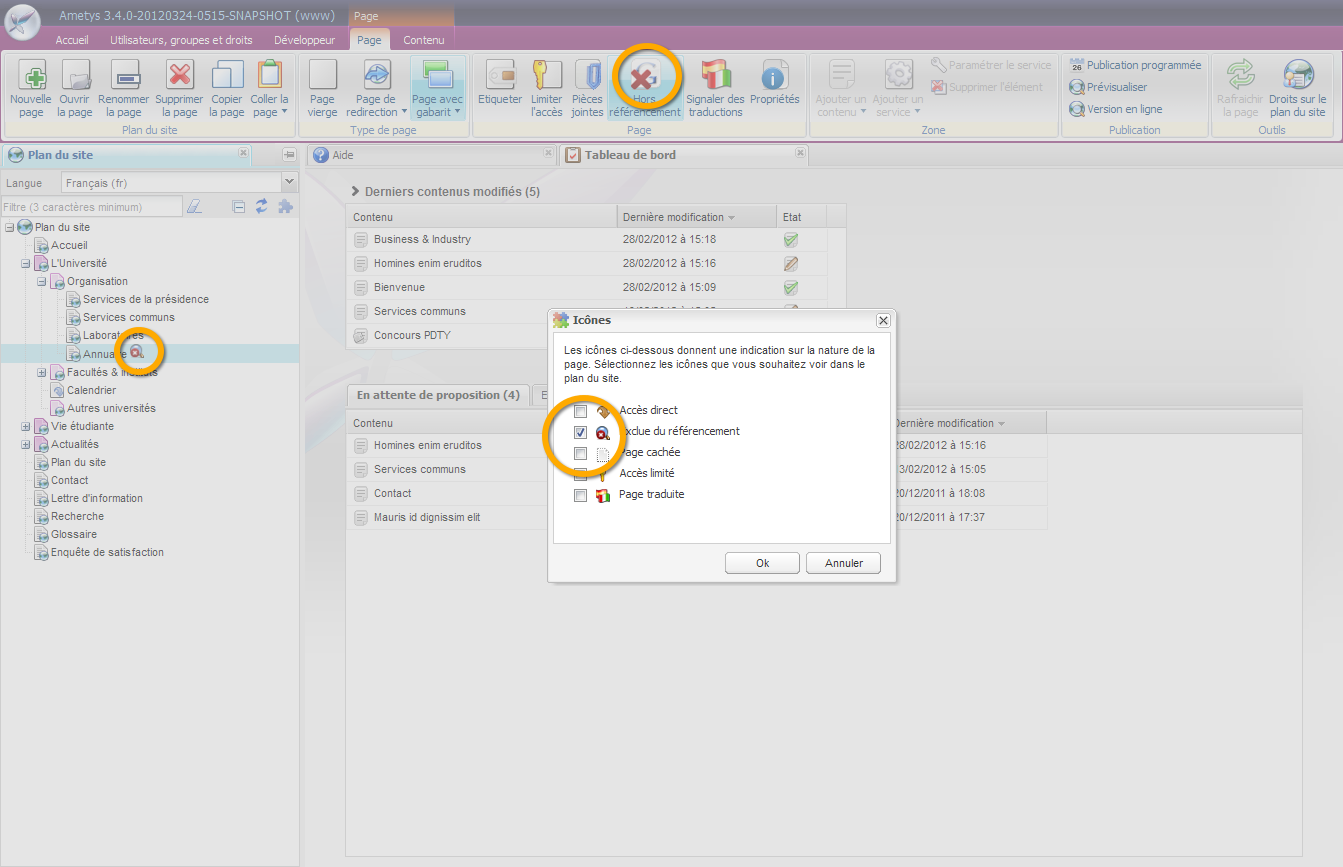
Task: Open page Propriétés icon
Action: pyautogui.click(x=774, y=76)
